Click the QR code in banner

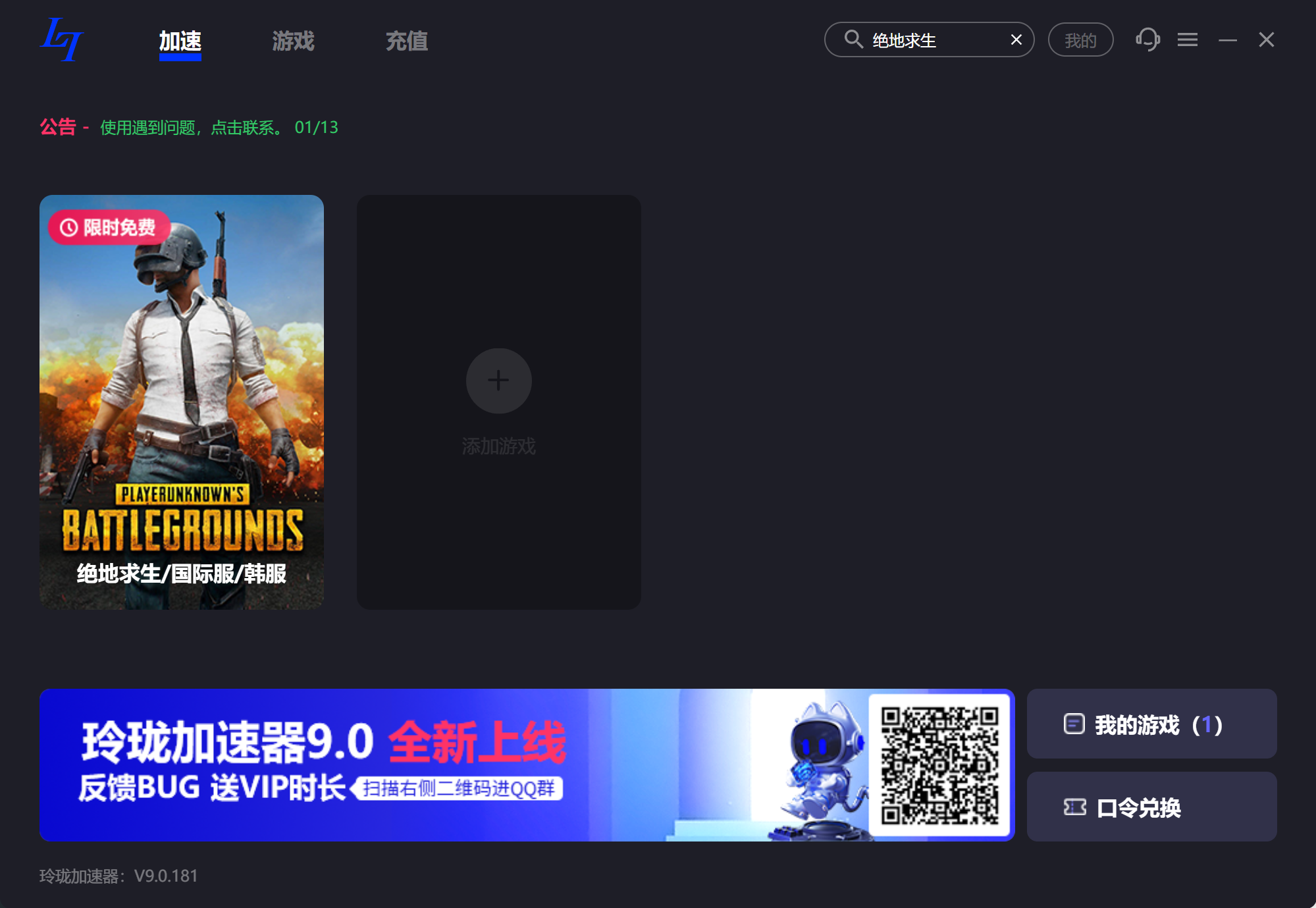click(x=939, y=764)
